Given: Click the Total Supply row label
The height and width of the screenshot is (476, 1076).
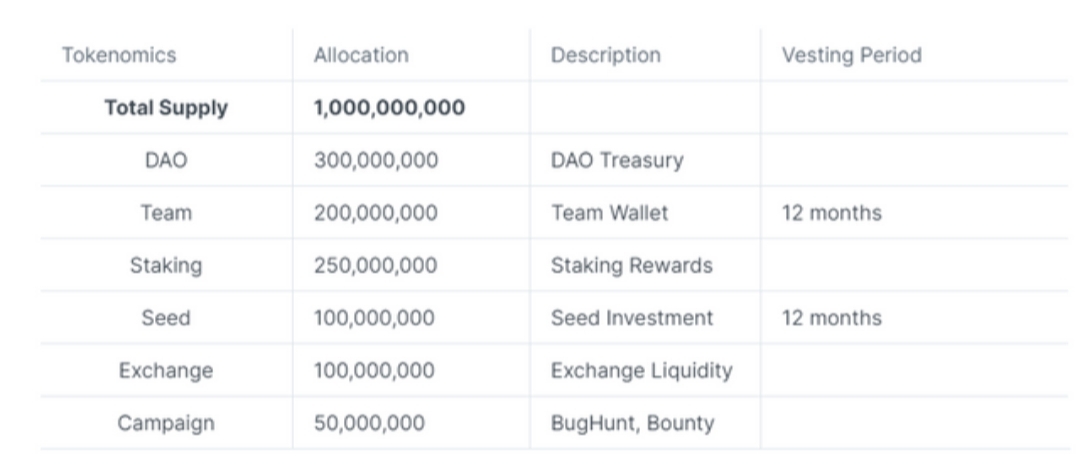Looking at the screenshot, I should (x=166, y=108).
